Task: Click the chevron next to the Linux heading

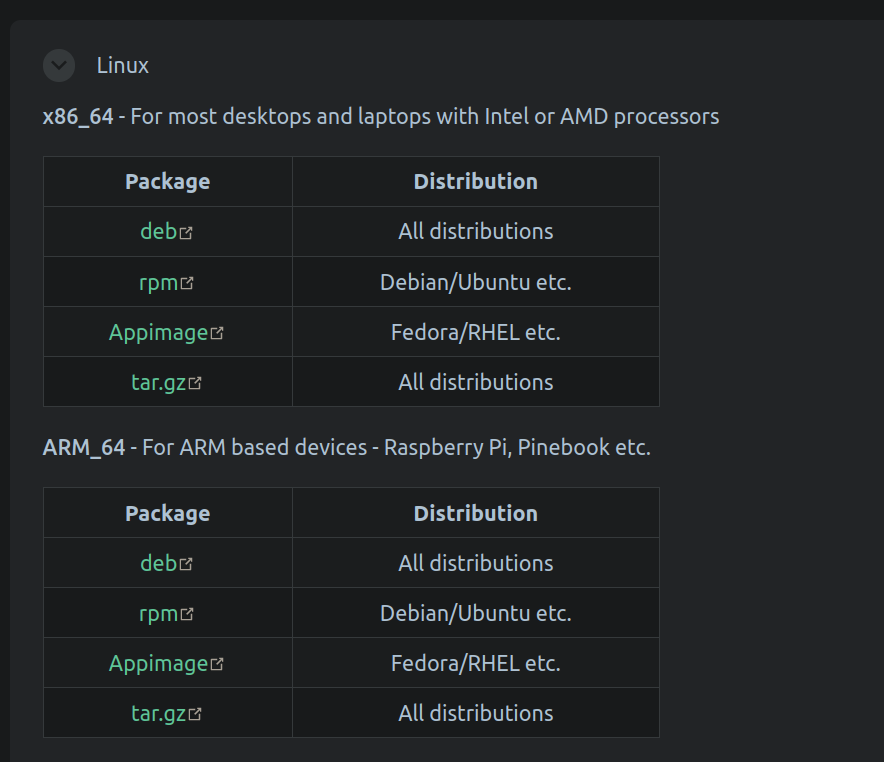Action: tap(58, 65)
